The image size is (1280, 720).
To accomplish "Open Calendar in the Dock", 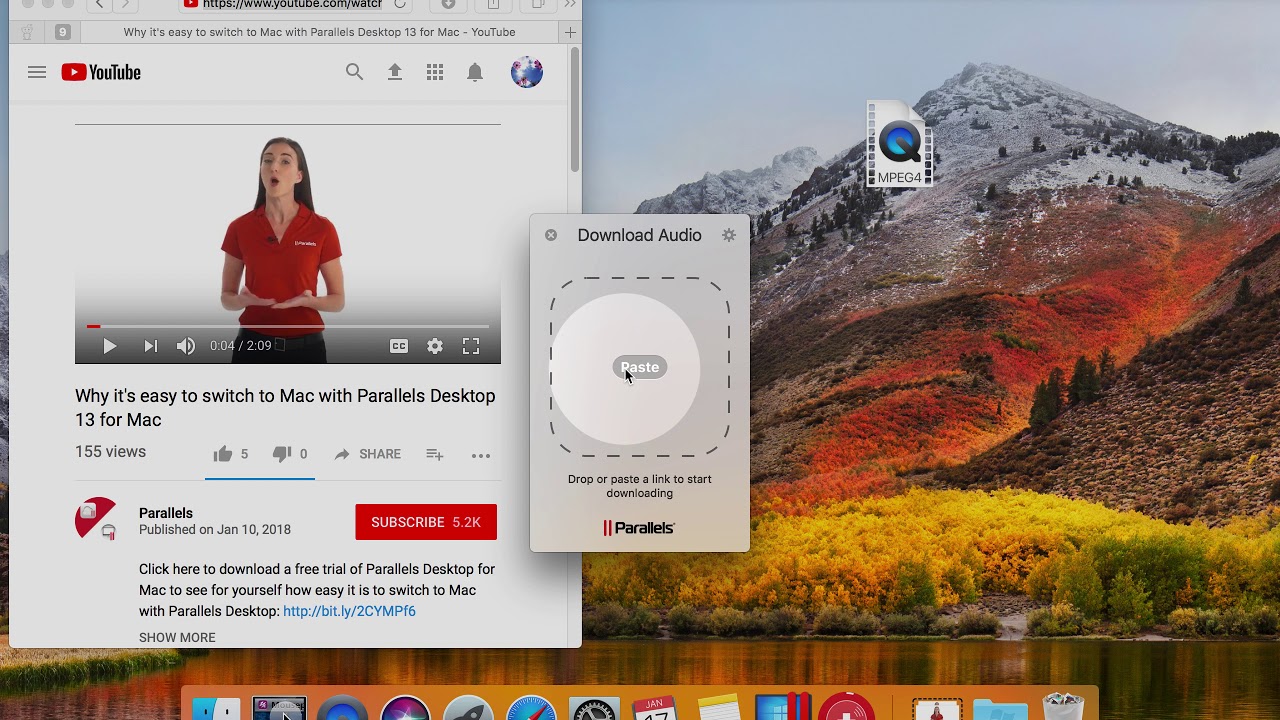I will [x=655, y=707].
